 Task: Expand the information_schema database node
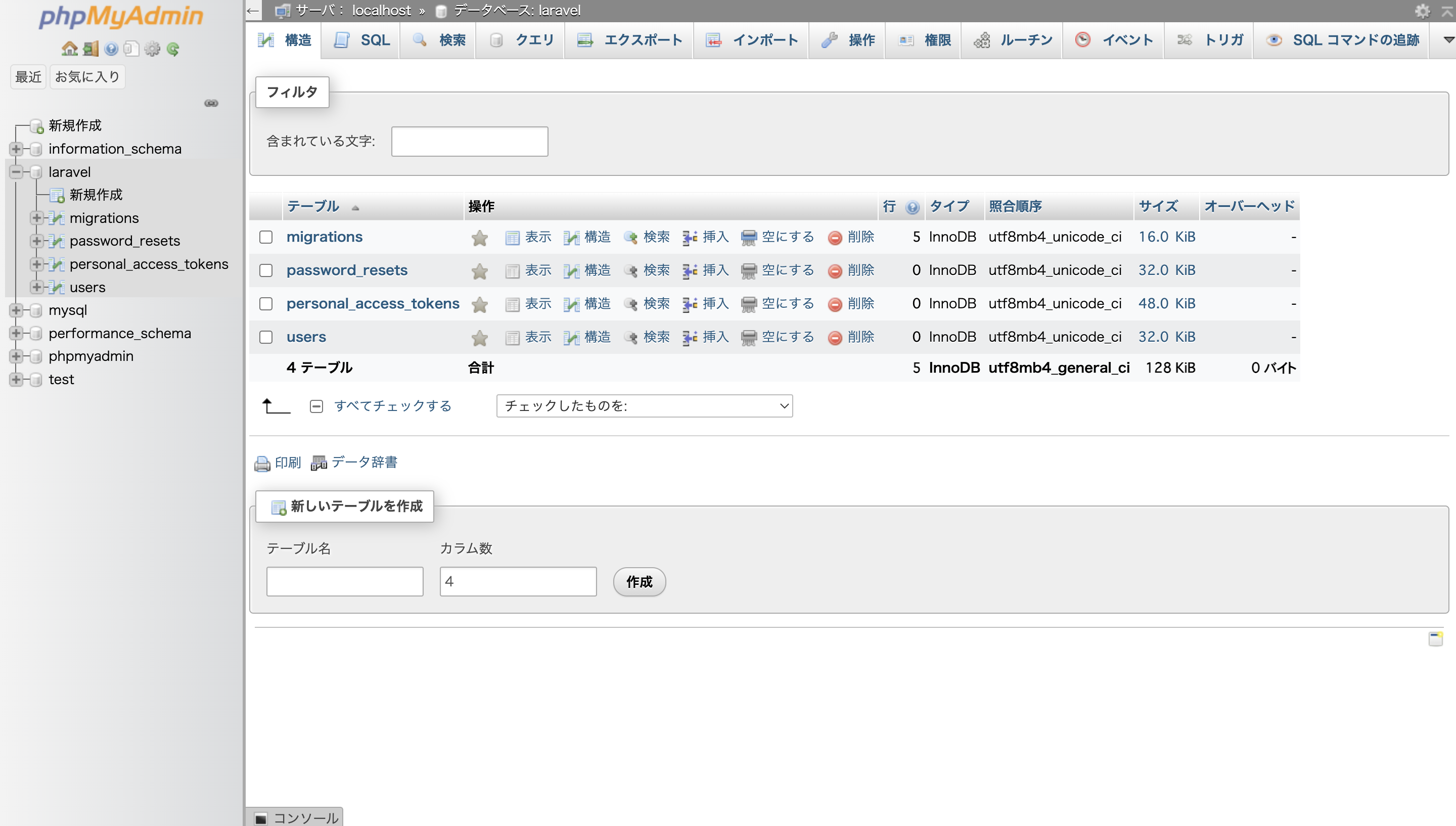coord(16,149)
